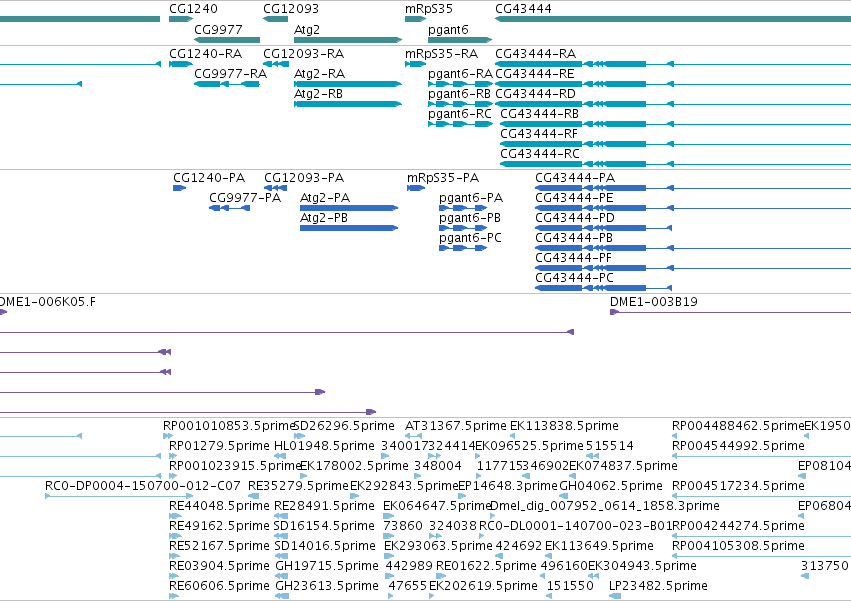This screenshot has height=601, width=851.
Task: Select the CG43444-PA protein label
Action: pyautogui.click(x=575, y=178)
